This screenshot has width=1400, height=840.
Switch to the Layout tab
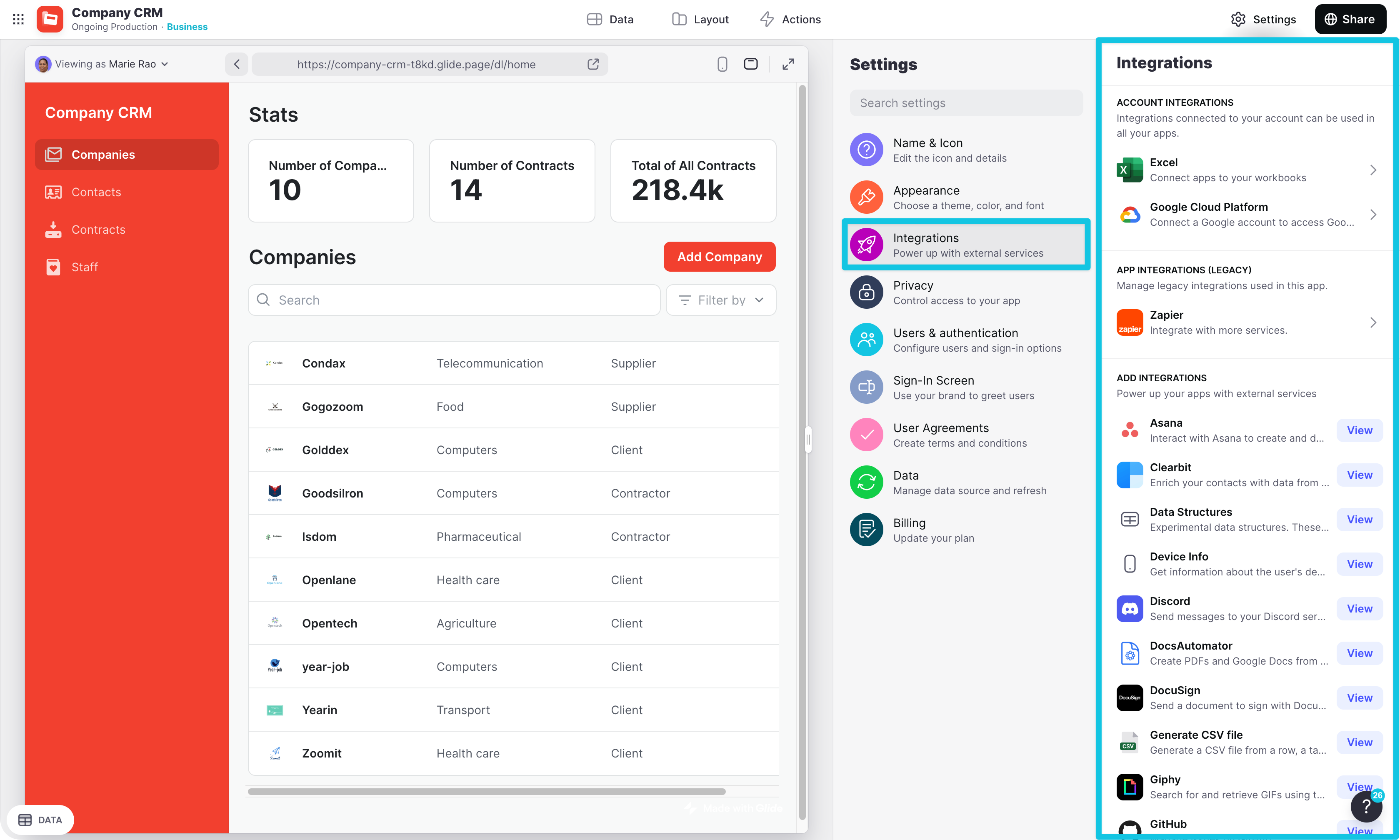[700, 19]
